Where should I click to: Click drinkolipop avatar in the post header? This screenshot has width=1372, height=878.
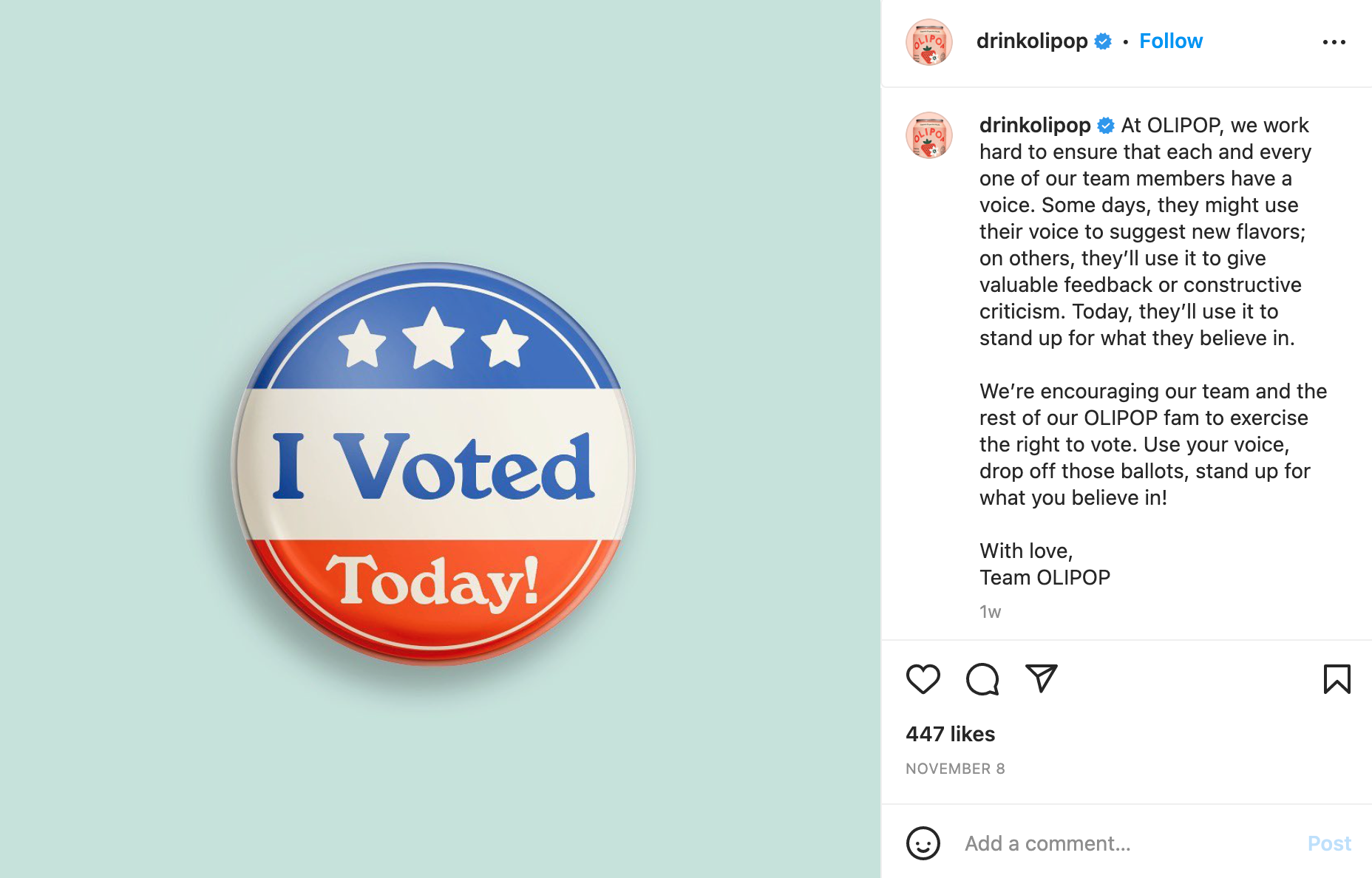(929, 42)
